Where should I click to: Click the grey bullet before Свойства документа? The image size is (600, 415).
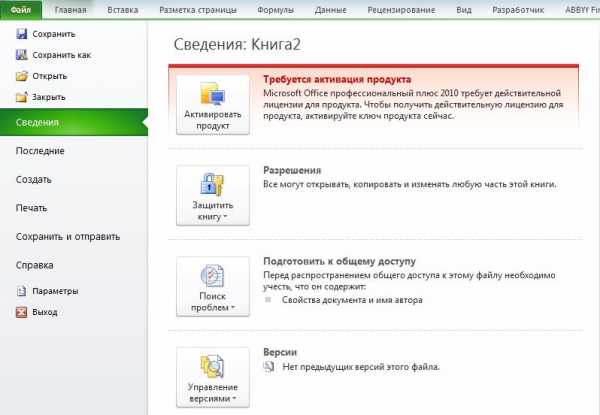tap(268, 300)
